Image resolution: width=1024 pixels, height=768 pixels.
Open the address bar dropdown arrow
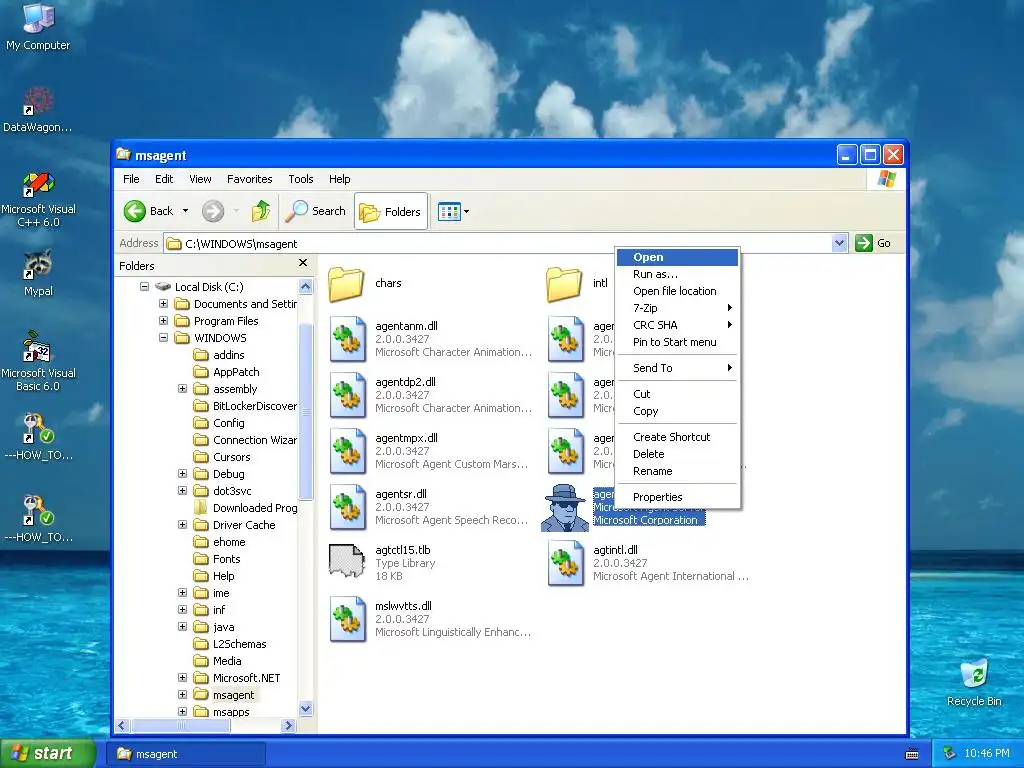(x=839, y=243)
